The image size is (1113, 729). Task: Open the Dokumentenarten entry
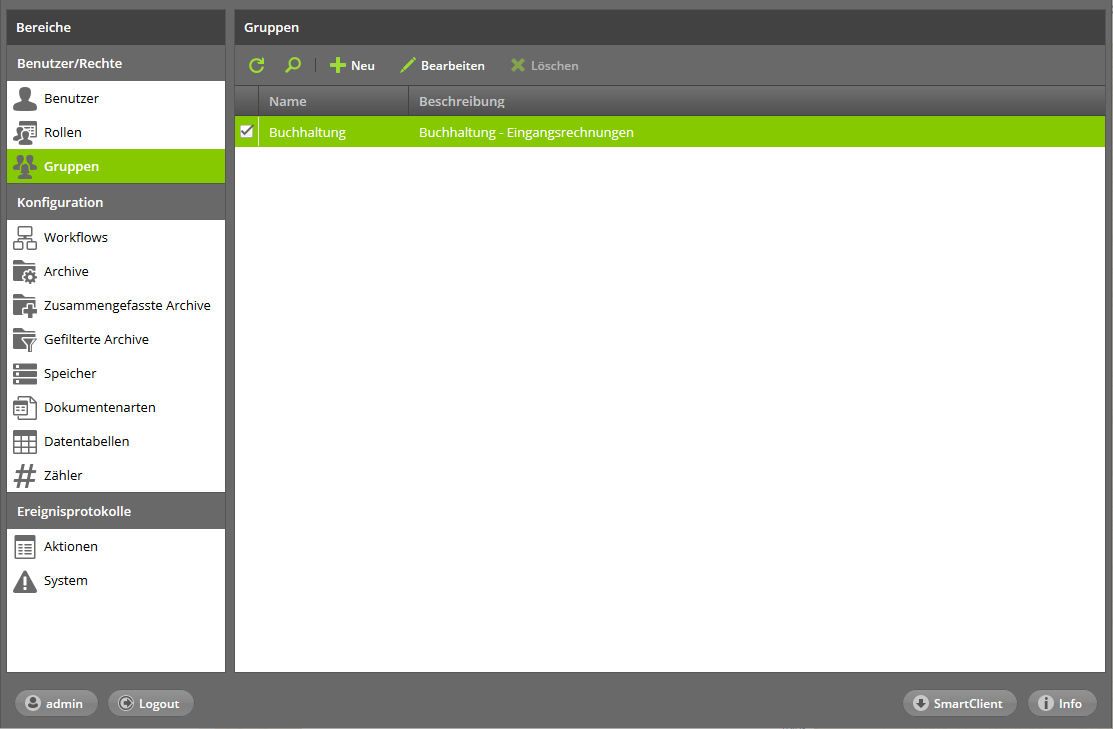(x=116, y=407)
